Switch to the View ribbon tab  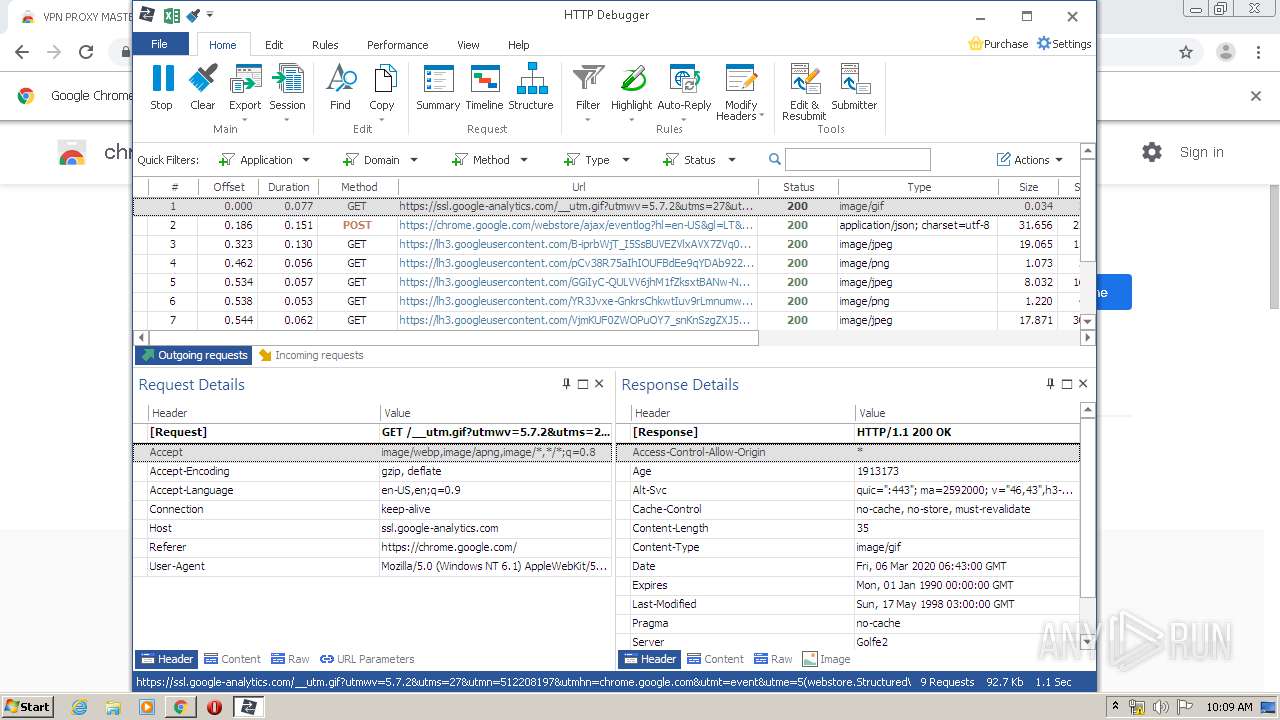tap(468, 45)
